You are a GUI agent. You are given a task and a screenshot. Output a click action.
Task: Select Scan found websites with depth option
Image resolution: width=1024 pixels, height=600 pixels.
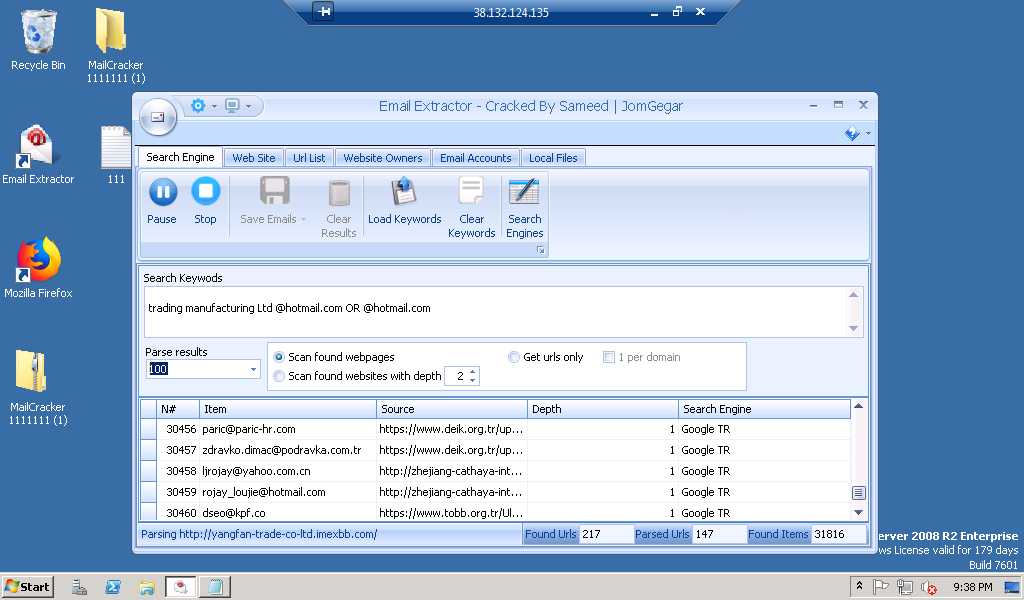(x=279, y=376)
